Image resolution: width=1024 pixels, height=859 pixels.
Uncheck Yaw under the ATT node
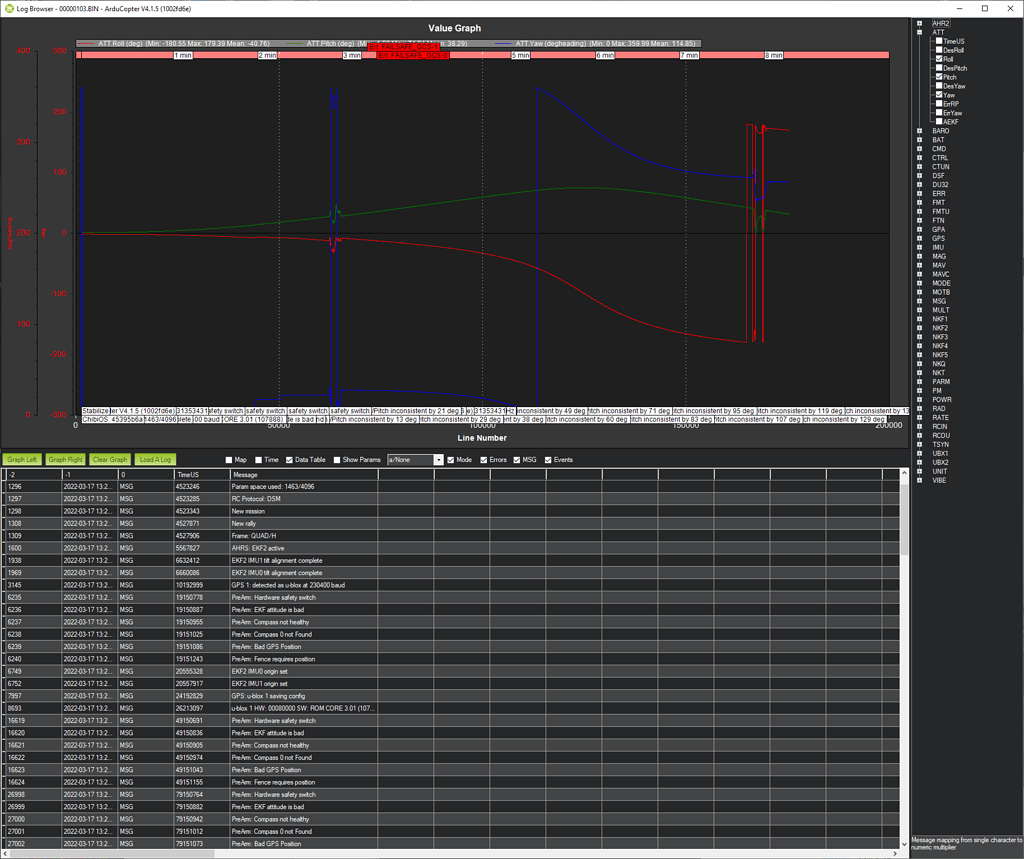(939, 95)
